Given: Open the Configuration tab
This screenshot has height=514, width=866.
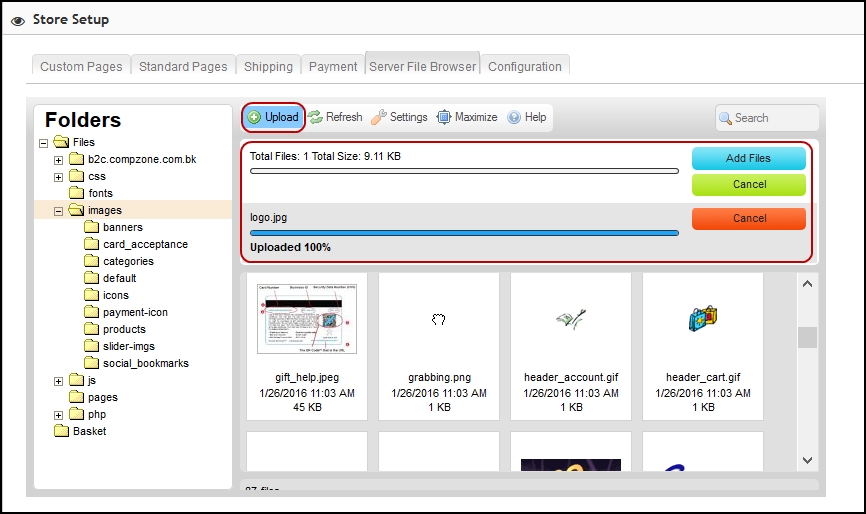Looking at the screenshot, I should click(x=525, y=66).
